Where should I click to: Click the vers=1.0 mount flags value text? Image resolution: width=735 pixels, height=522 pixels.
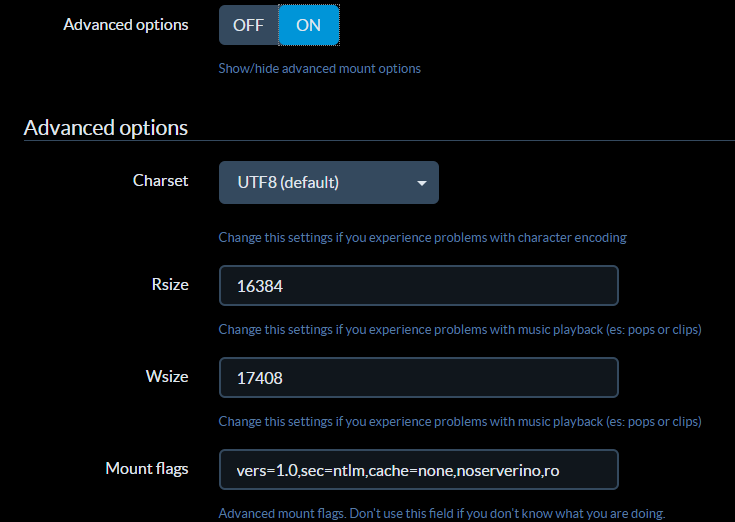(398, 470)
